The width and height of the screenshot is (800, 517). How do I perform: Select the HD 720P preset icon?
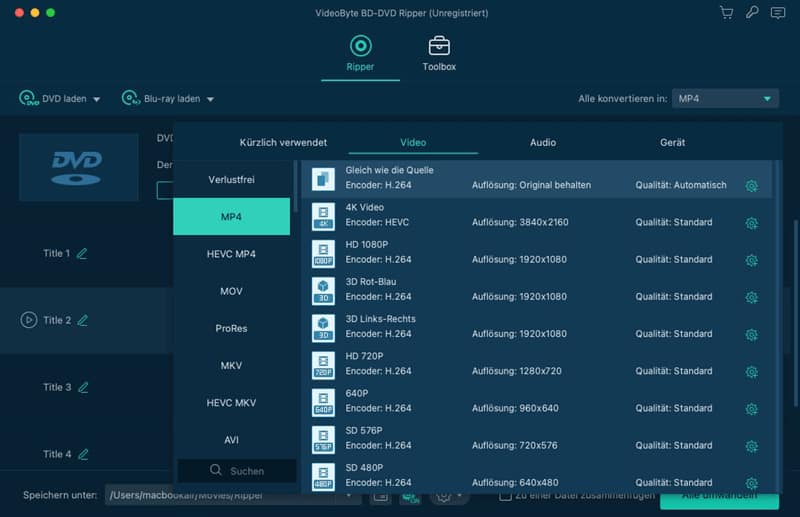323,365
